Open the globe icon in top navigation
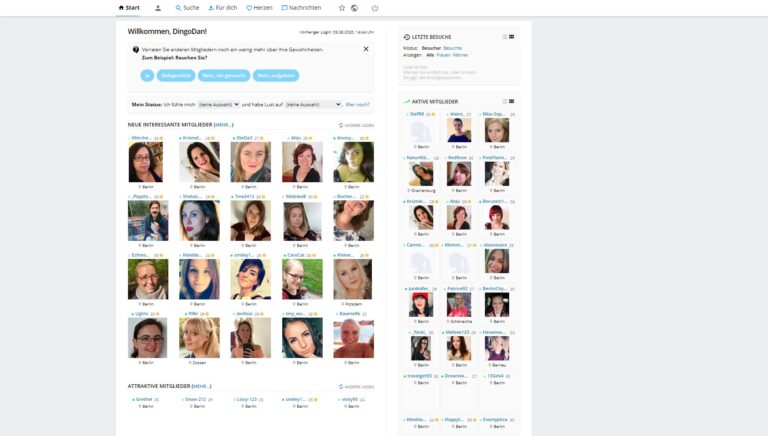Screen dimensions: 768x436 tap(355, 8)
